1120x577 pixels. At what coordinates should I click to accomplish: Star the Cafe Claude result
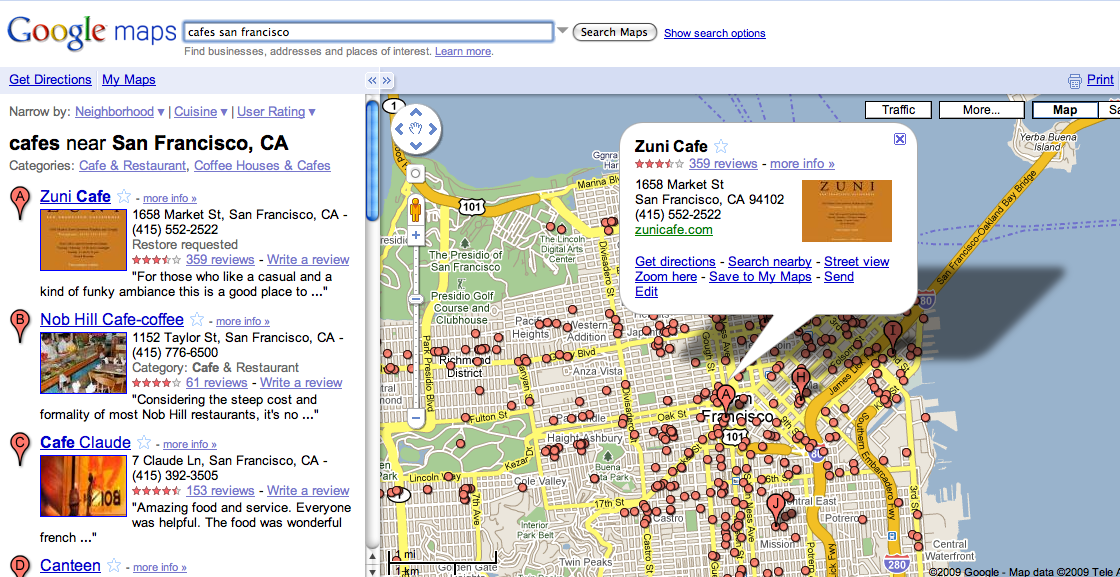click(144, 442)
